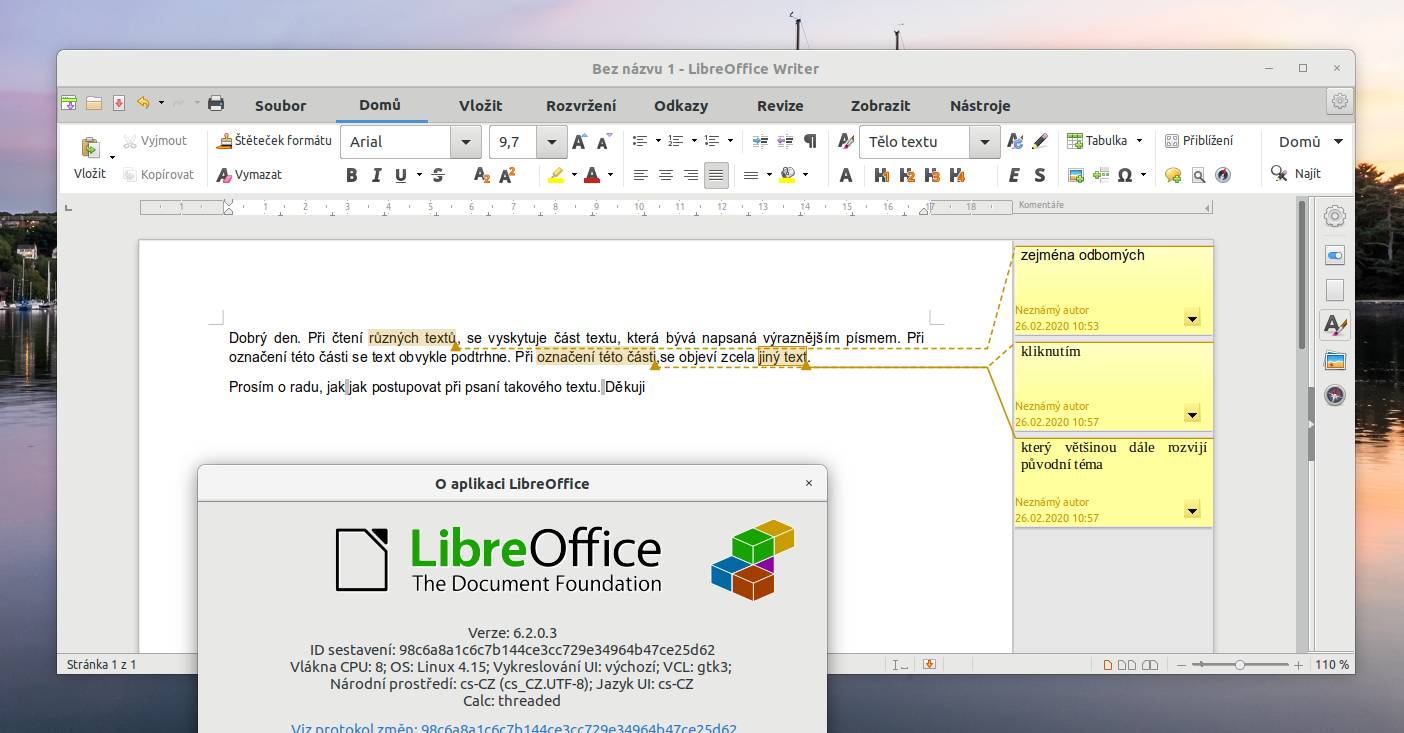This screenshot has width=1404, height=733.
Task: Close the O aplikaci LibreOffice dialog
Action: click(809, 483)
